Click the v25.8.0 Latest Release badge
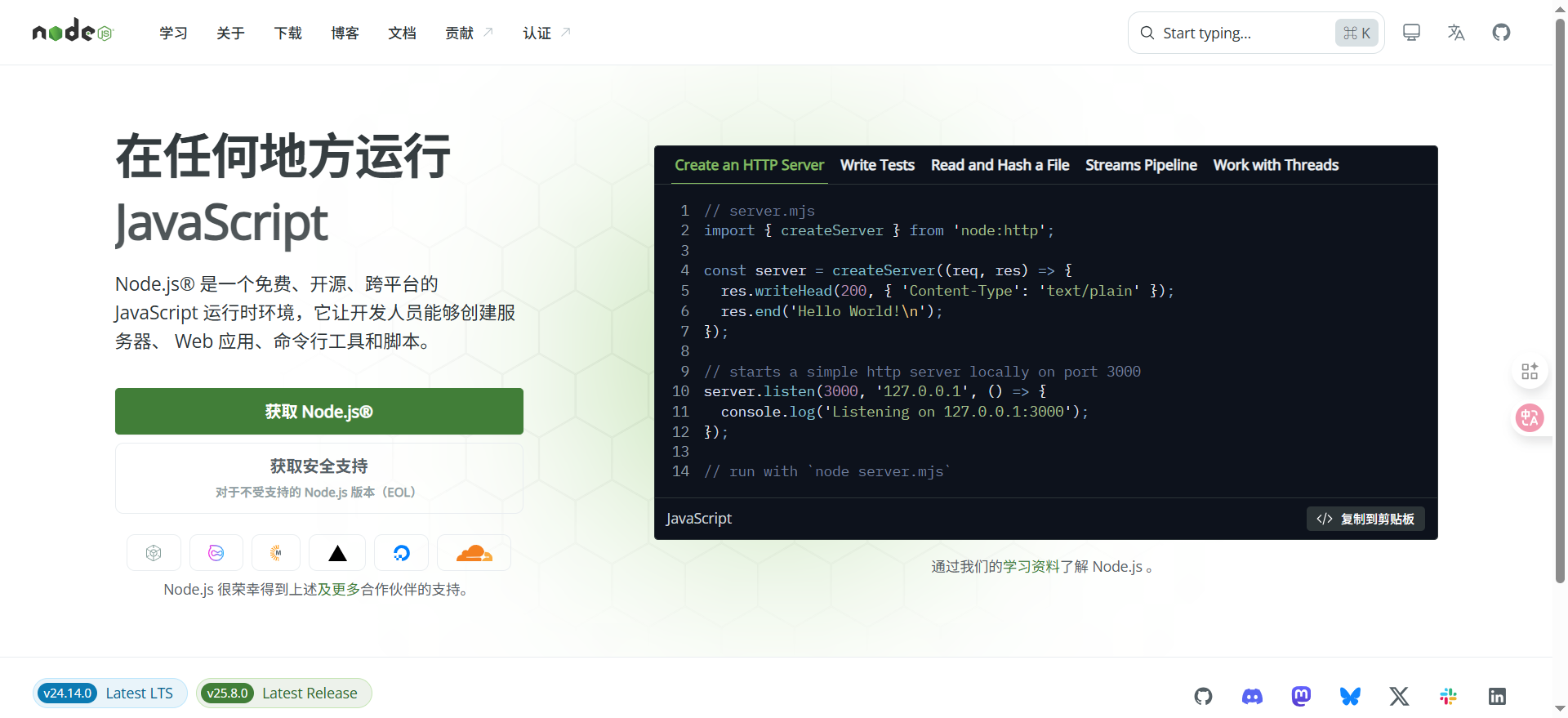1568x718 pixels. [x=283, y=693]
